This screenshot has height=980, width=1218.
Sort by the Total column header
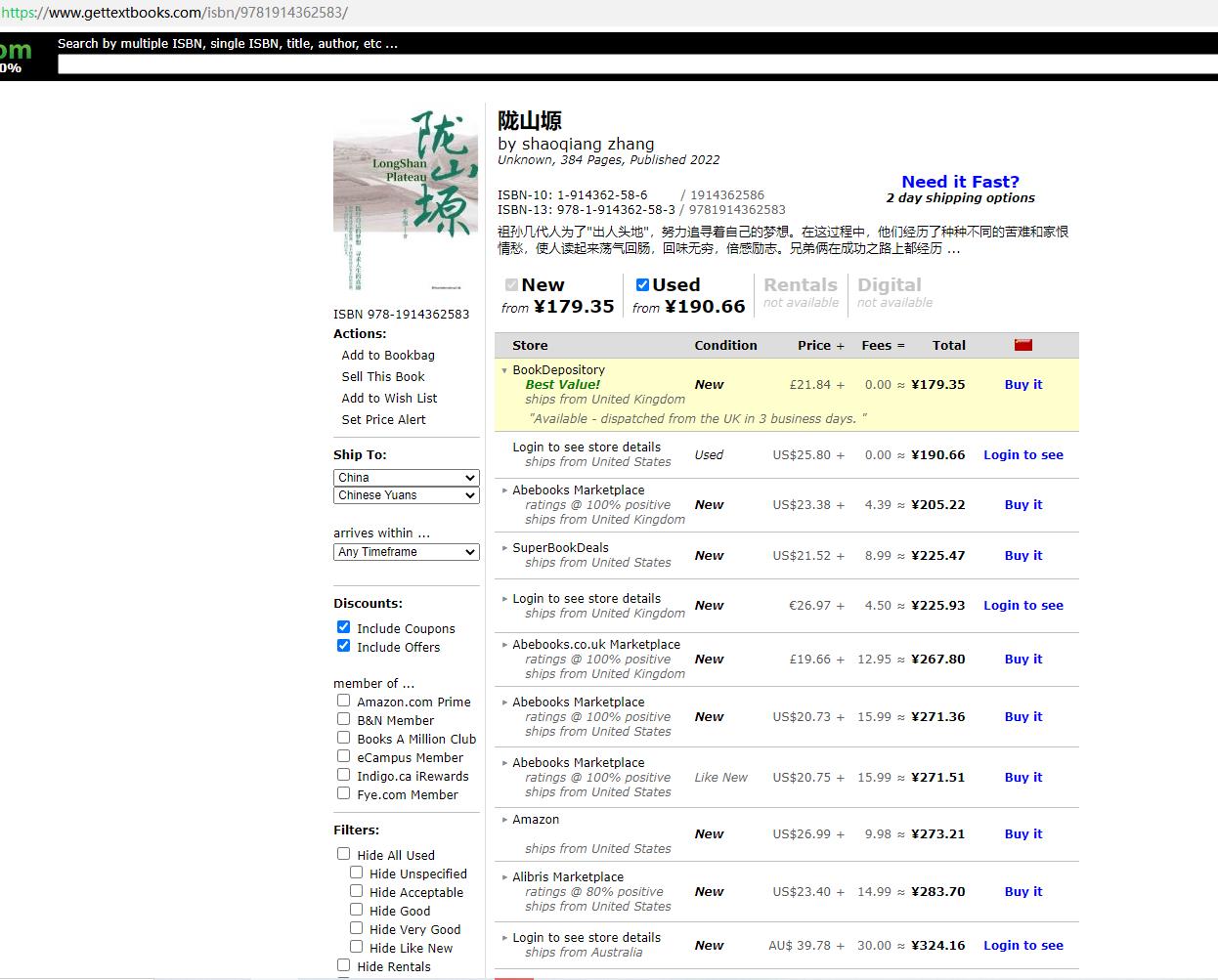949,346
